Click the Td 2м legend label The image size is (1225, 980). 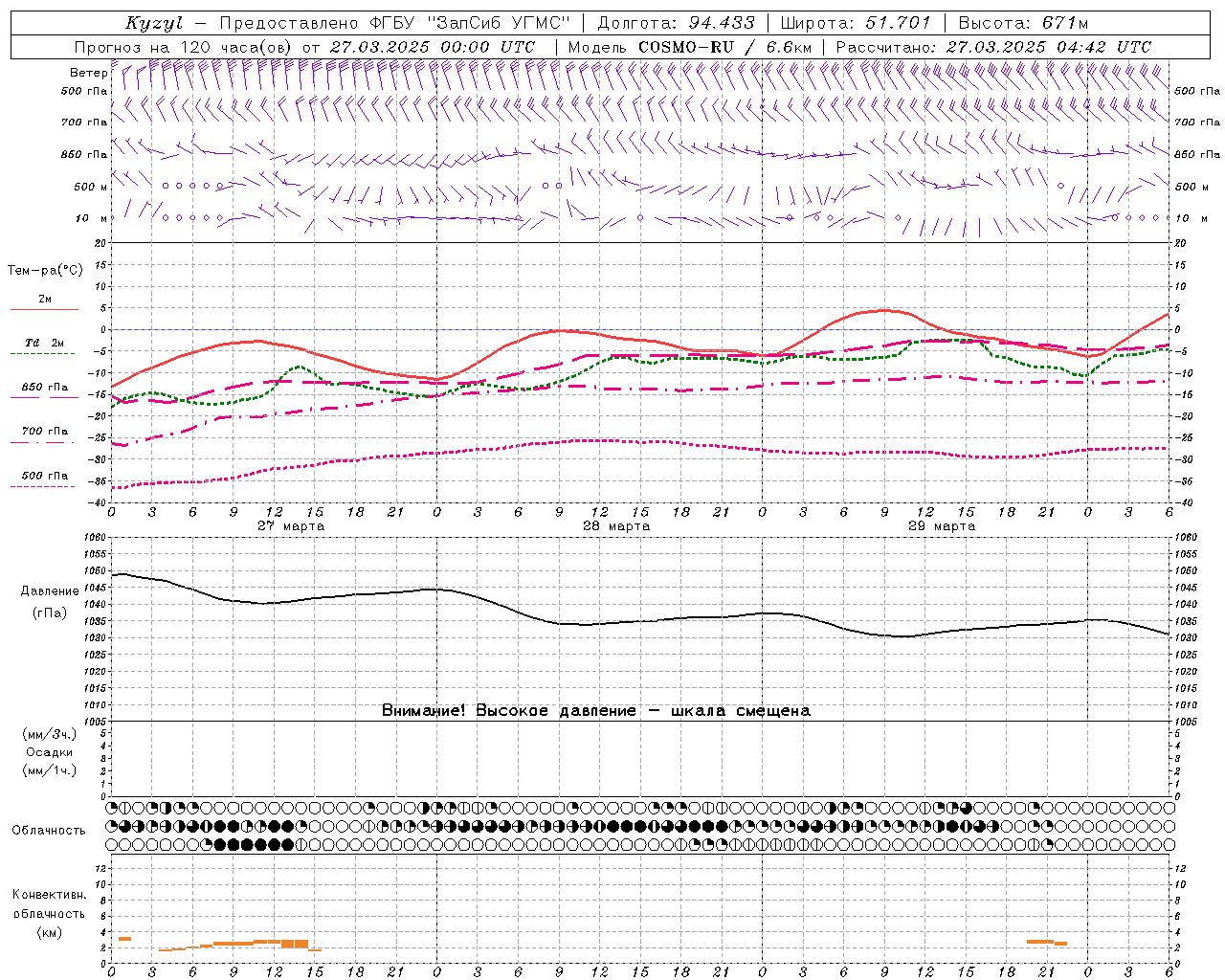point(44,343)
